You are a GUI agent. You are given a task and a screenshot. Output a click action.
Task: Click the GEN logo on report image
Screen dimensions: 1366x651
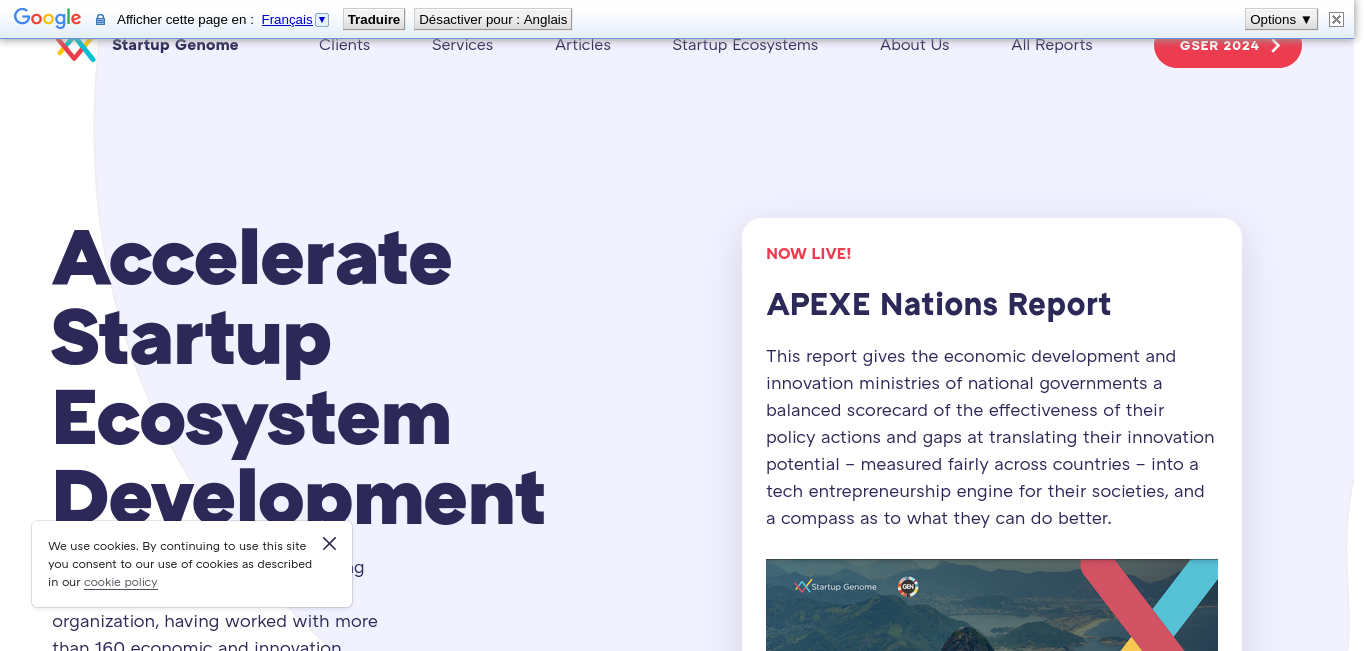pos(908,587)
